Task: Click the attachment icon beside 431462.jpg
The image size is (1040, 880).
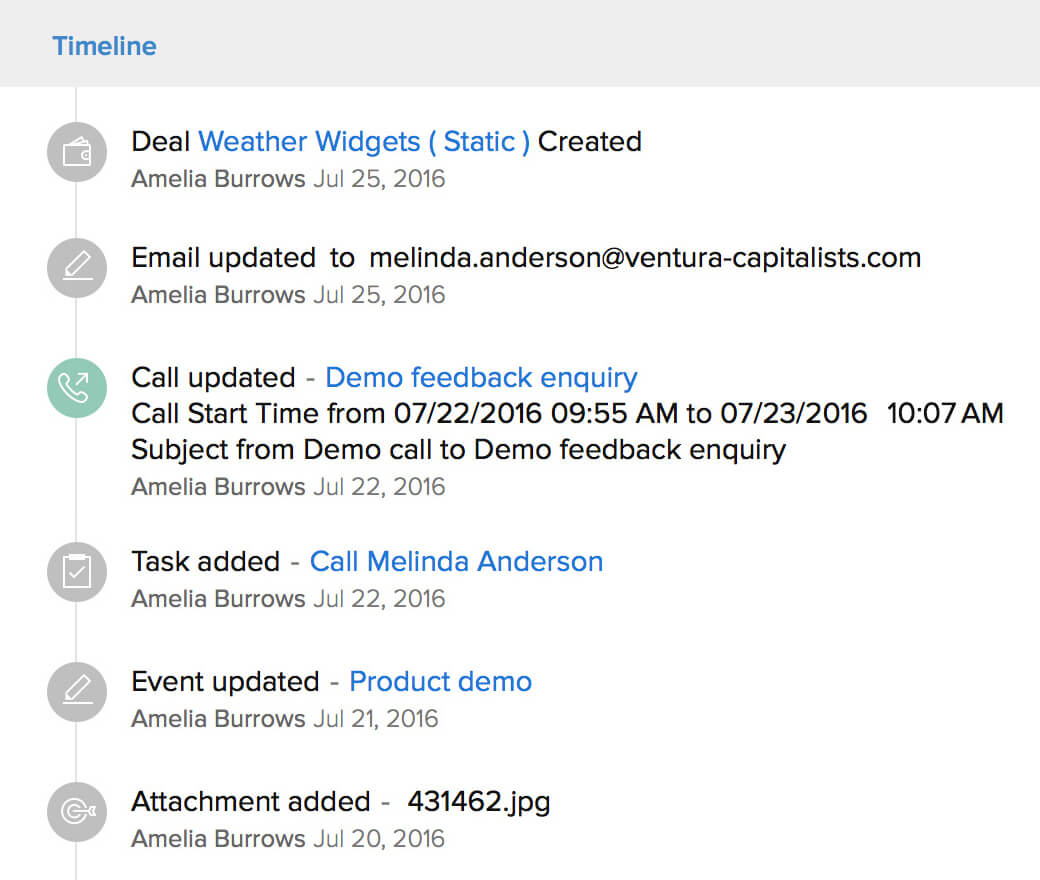Action: (x=77, y=812)
